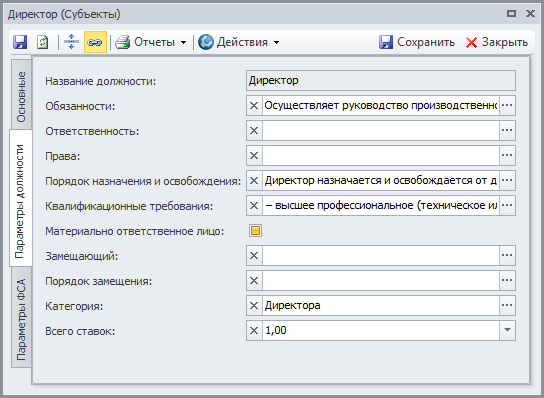Click into the Права text field
Viewport: 544px width, 398px height.
(x=381, y=155)
